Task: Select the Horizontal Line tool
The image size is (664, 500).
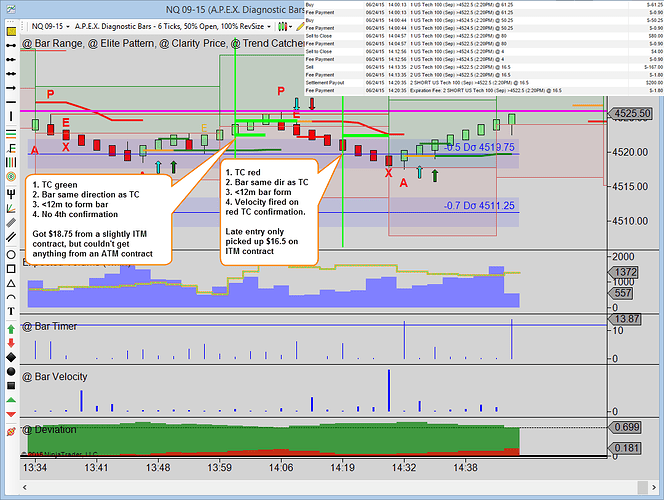Action: tap(11, 102)
